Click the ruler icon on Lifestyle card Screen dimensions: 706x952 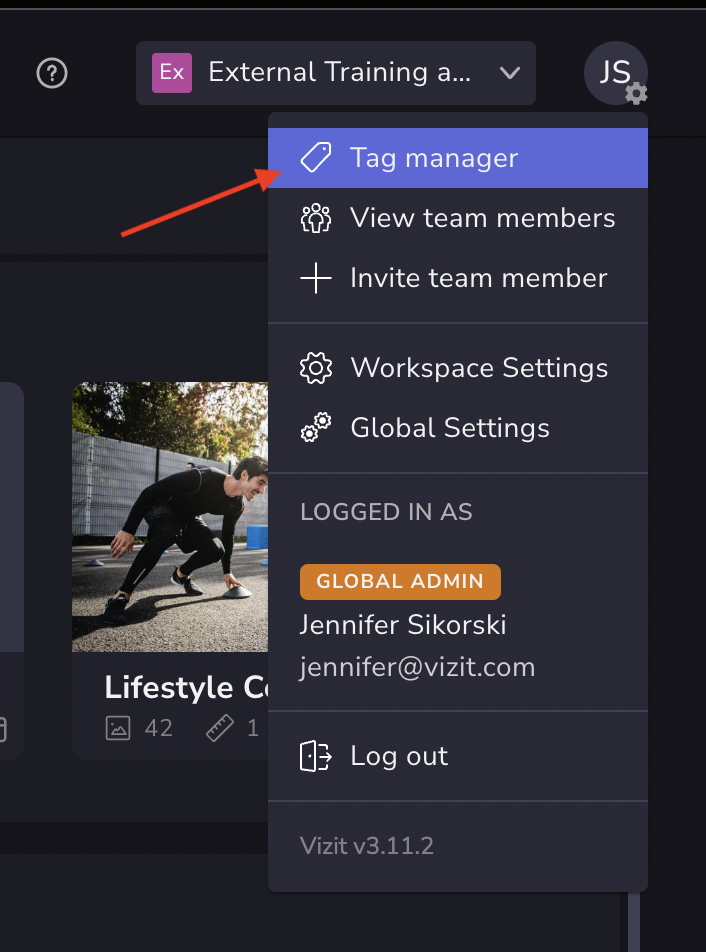tap(220, 728)
